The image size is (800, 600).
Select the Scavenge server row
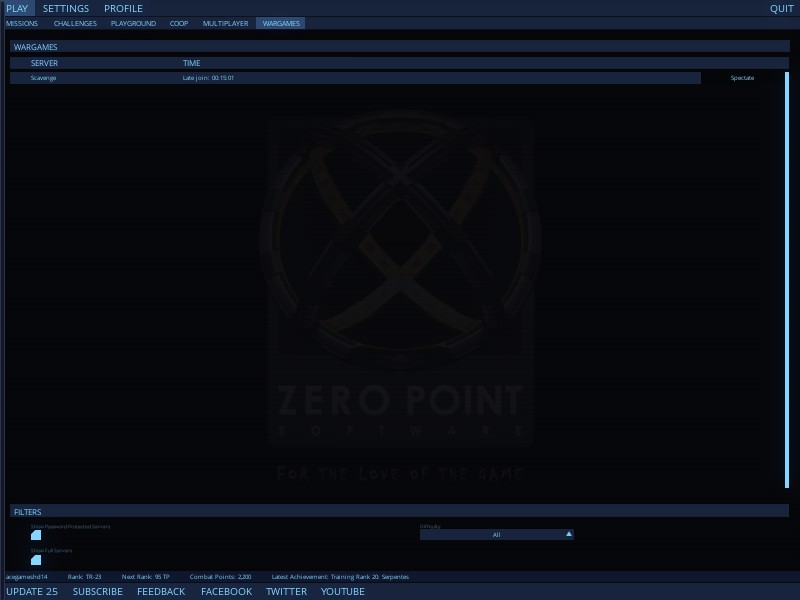coord(355,78)
